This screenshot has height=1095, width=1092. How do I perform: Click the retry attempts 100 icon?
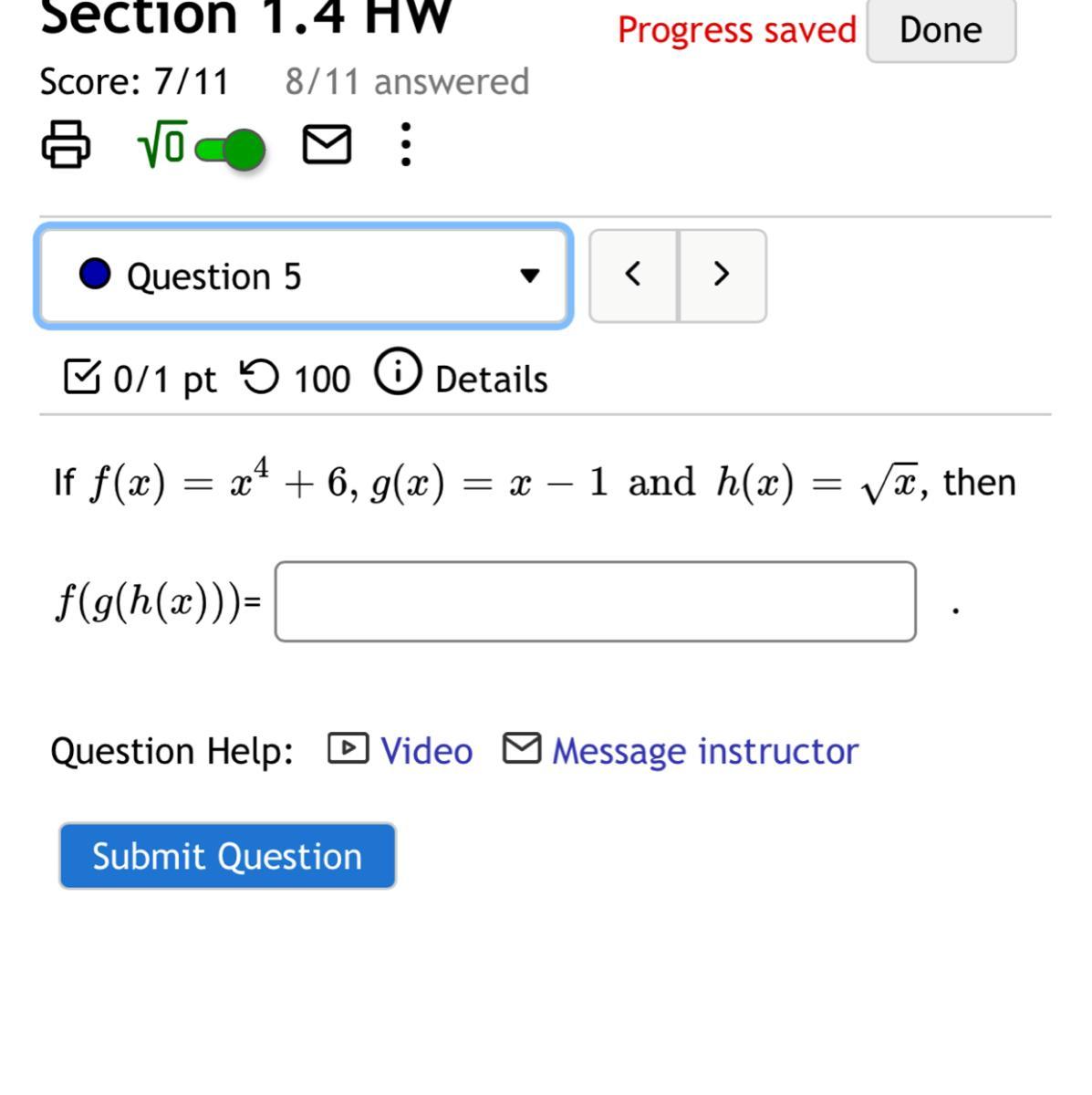pos(259,376)
